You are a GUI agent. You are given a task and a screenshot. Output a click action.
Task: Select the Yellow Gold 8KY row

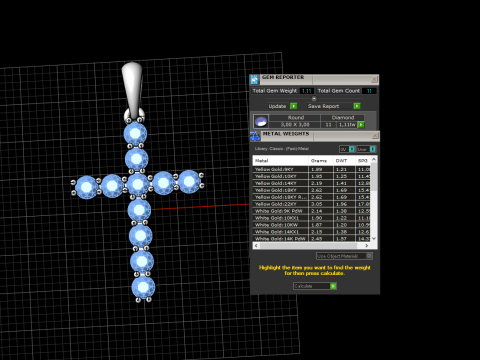(312, 169)
